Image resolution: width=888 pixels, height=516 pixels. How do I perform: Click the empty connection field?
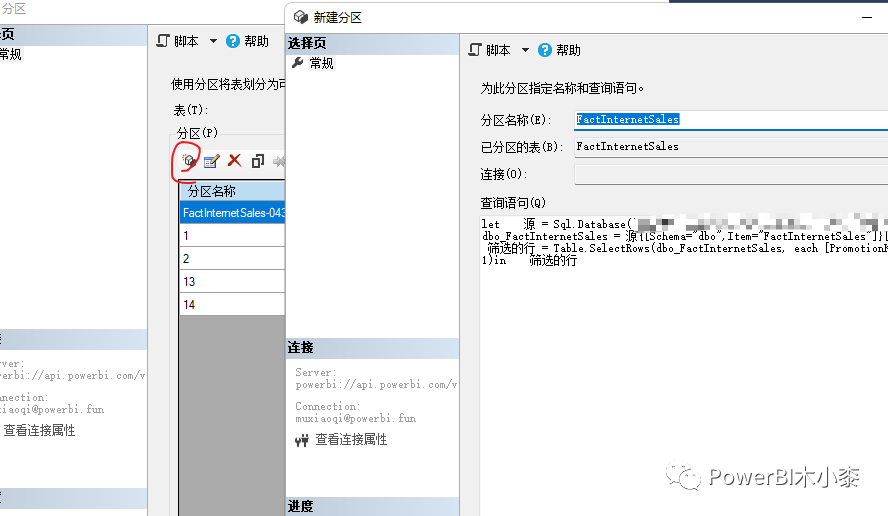coord(731,174)
